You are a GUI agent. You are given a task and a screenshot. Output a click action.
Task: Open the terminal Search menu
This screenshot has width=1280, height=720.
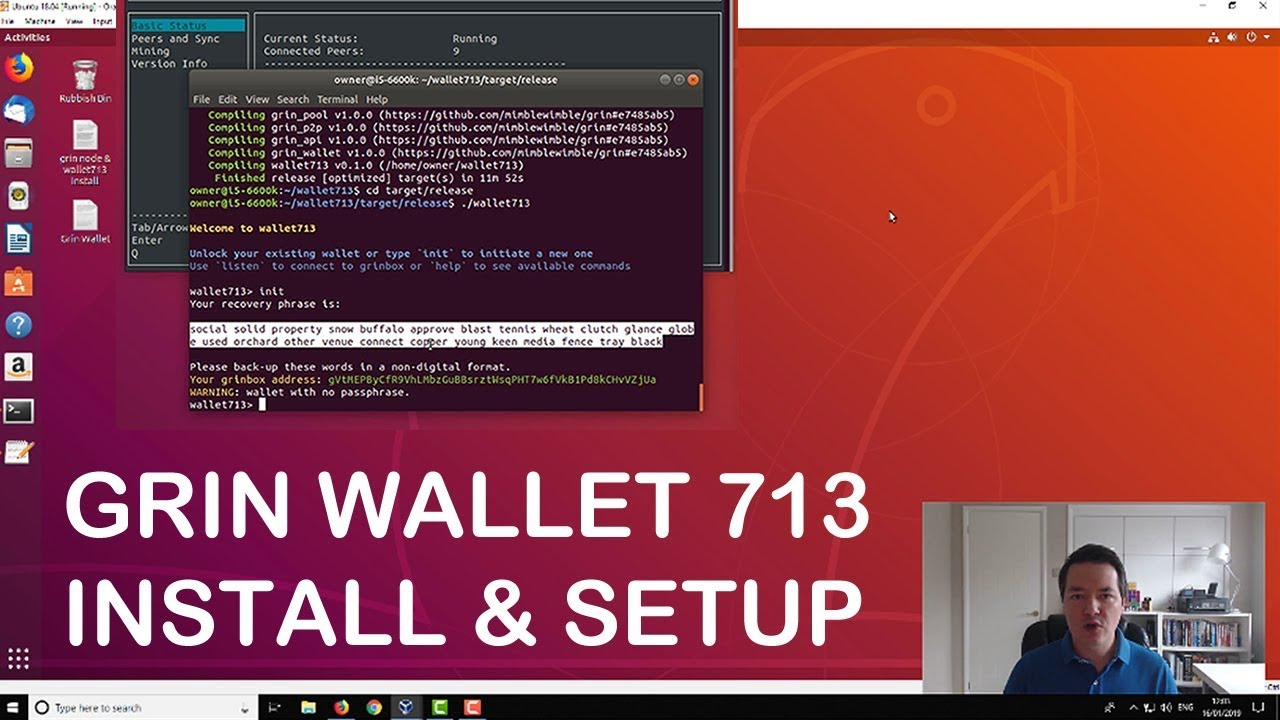(x=293, y=99)
